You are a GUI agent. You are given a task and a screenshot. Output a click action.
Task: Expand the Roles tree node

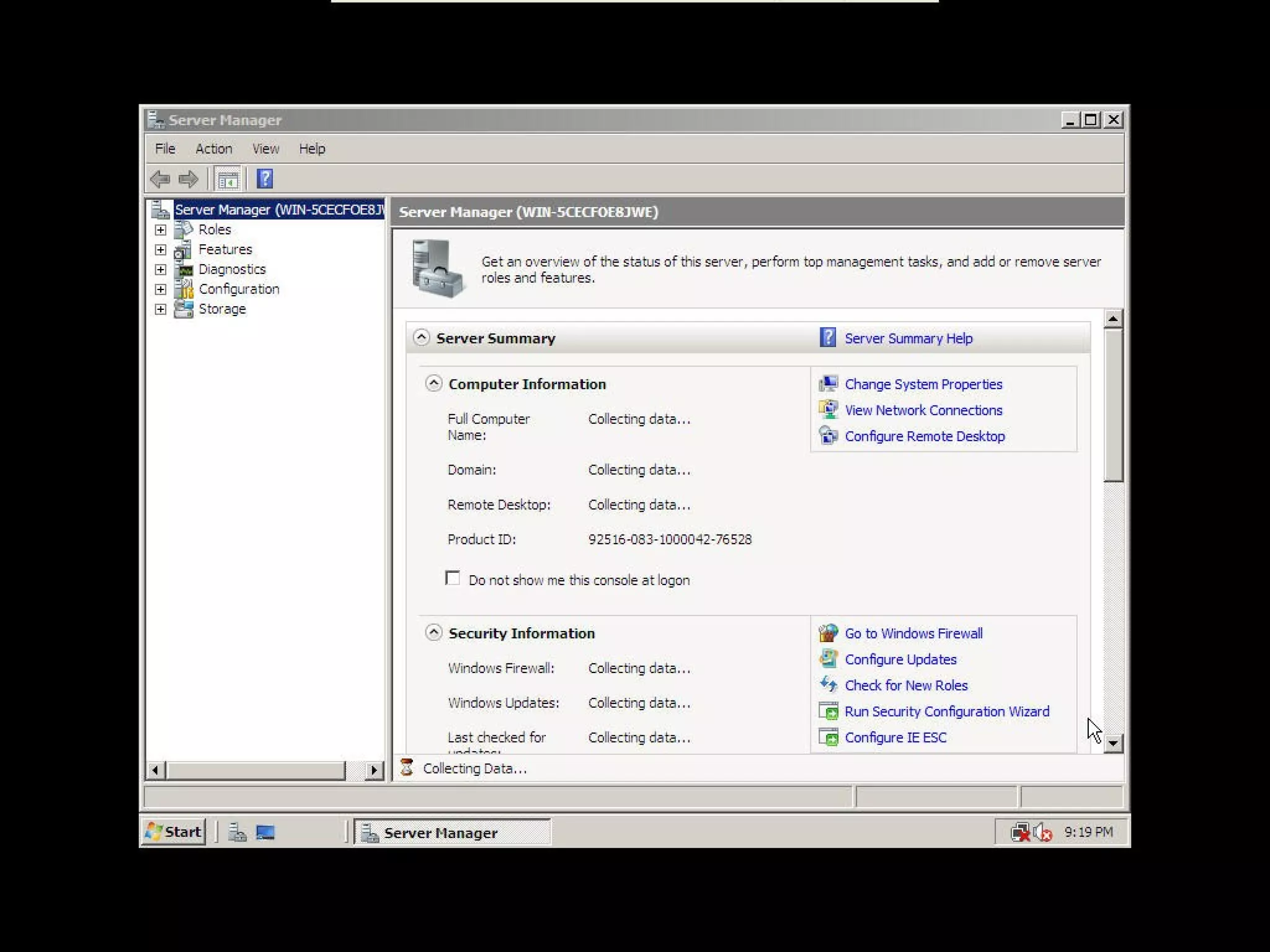coord(161,230)
